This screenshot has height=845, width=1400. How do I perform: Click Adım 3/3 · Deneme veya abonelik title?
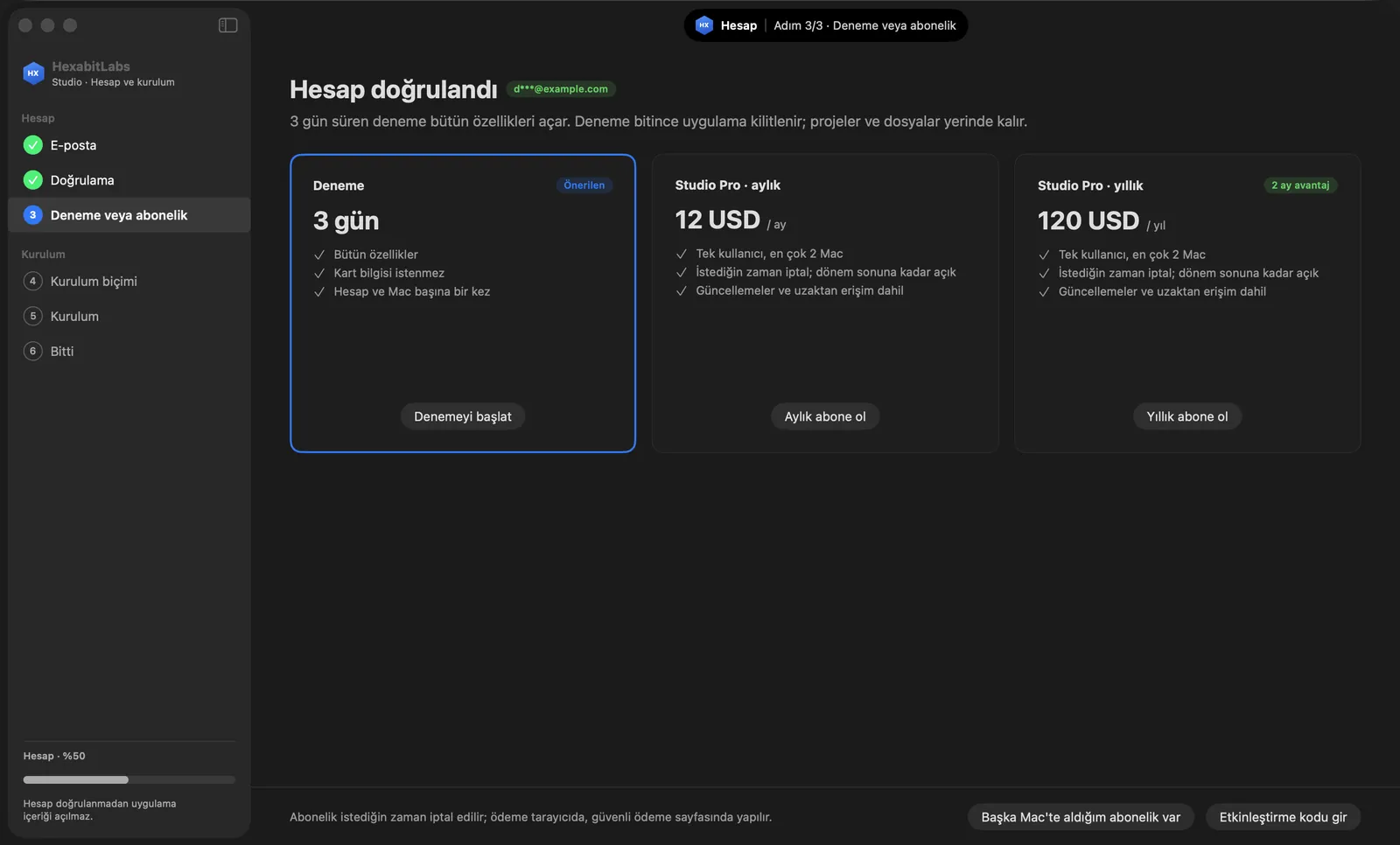pos(864,25)
